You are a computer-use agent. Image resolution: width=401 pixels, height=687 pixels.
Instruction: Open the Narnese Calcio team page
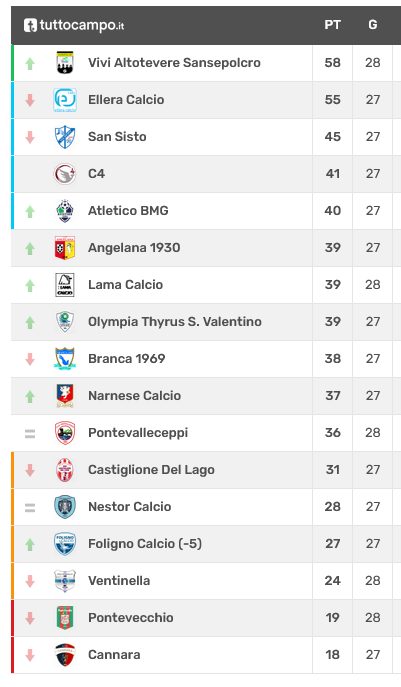point(135,396)
